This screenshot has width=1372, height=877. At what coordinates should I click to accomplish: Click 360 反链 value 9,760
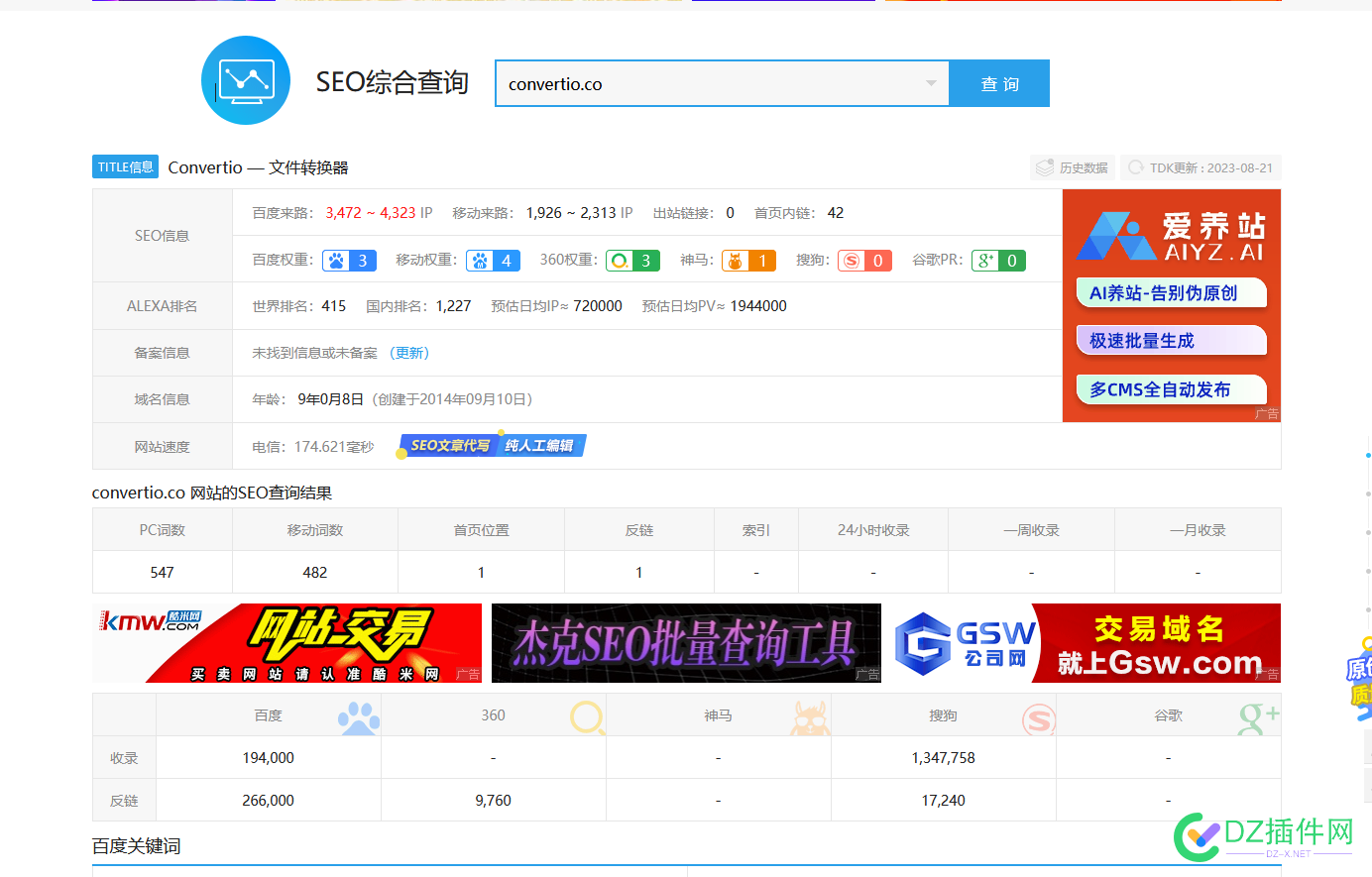[494, 801]
